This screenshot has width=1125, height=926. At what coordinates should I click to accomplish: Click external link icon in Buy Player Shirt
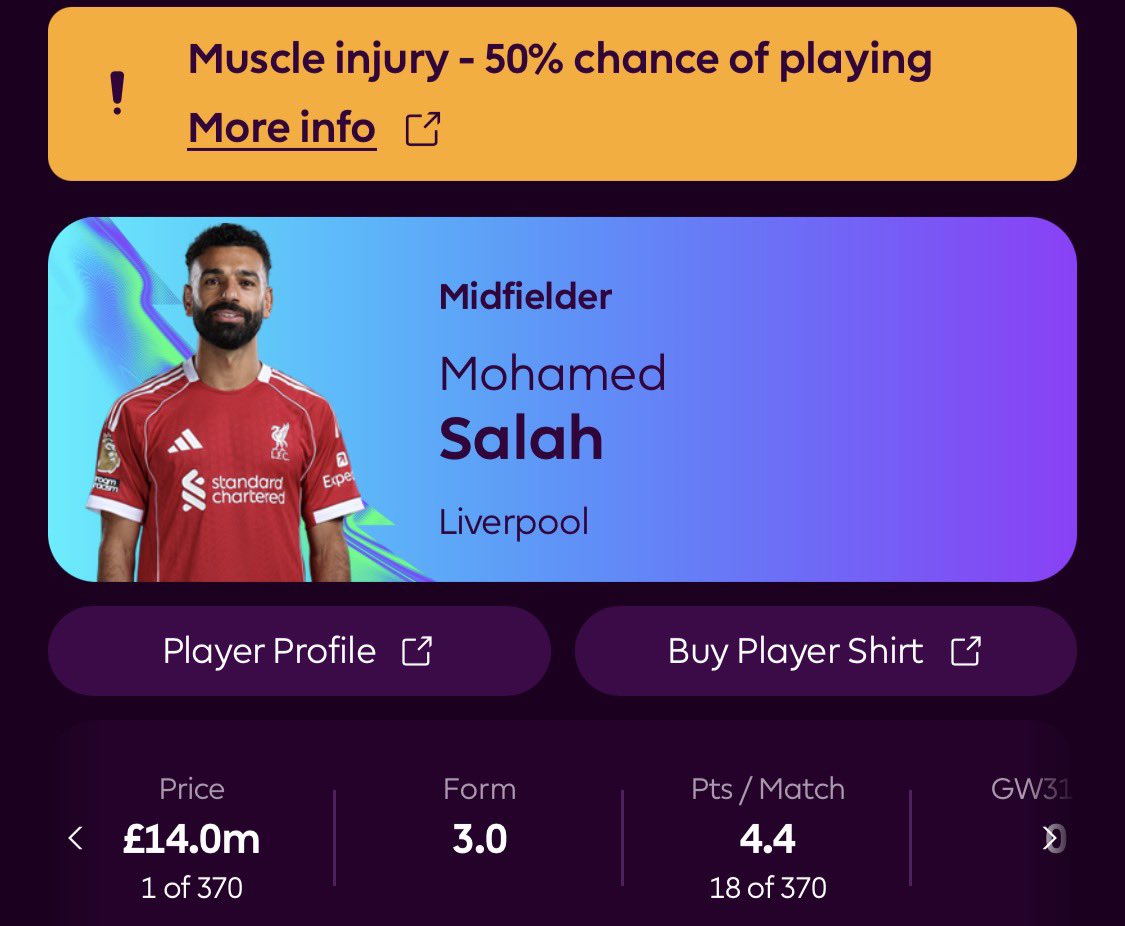click(965, 651)
